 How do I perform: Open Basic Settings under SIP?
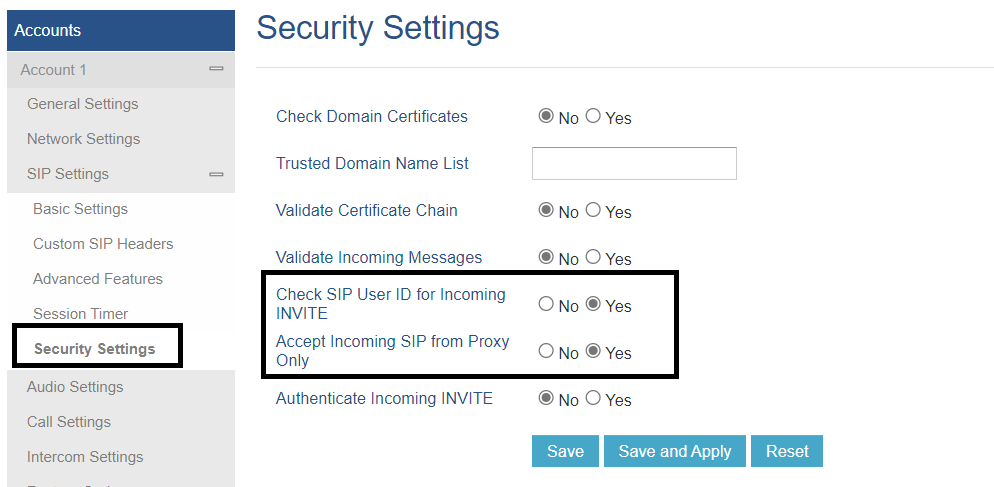point(80,209)
